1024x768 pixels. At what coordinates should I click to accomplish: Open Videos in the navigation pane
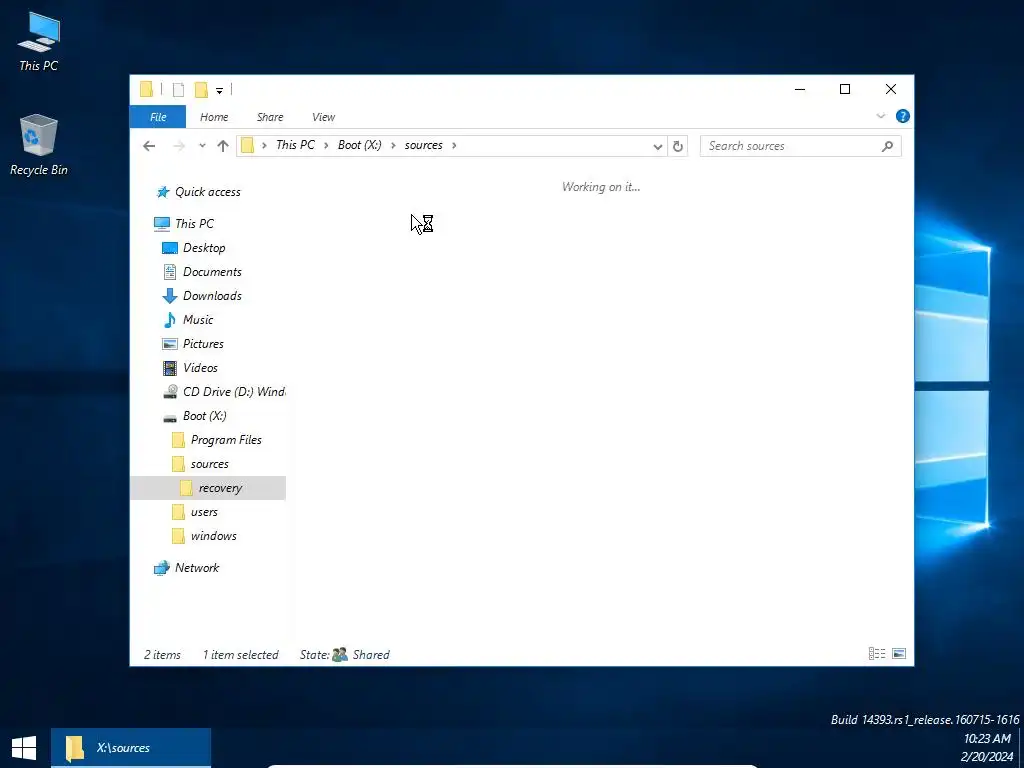click(200, 368)
